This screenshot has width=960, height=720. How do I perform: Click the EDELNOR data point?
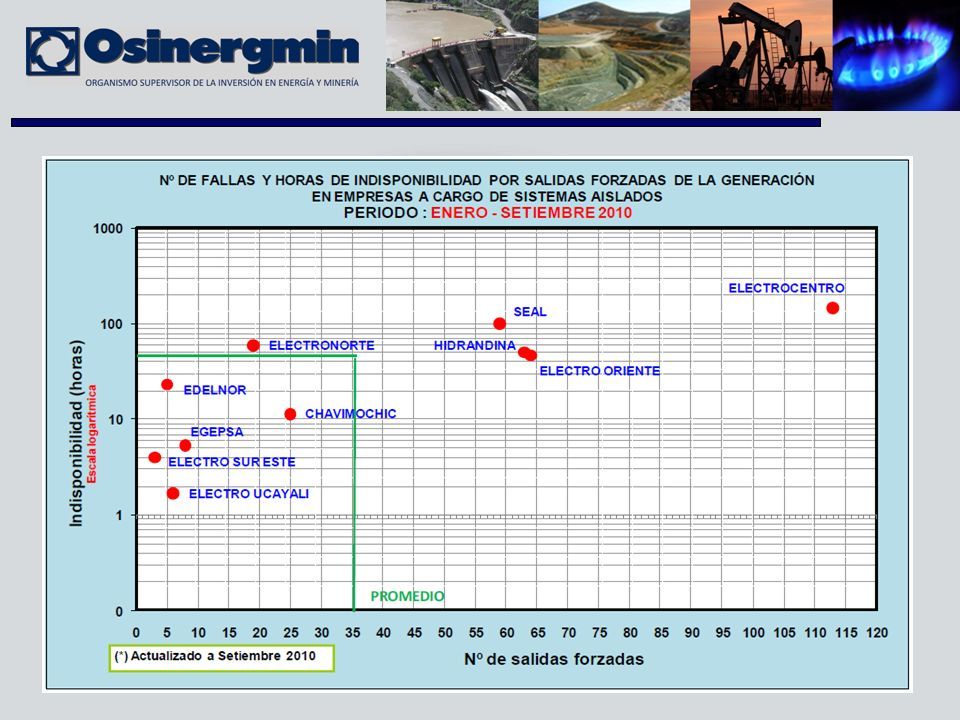(167, 384)
